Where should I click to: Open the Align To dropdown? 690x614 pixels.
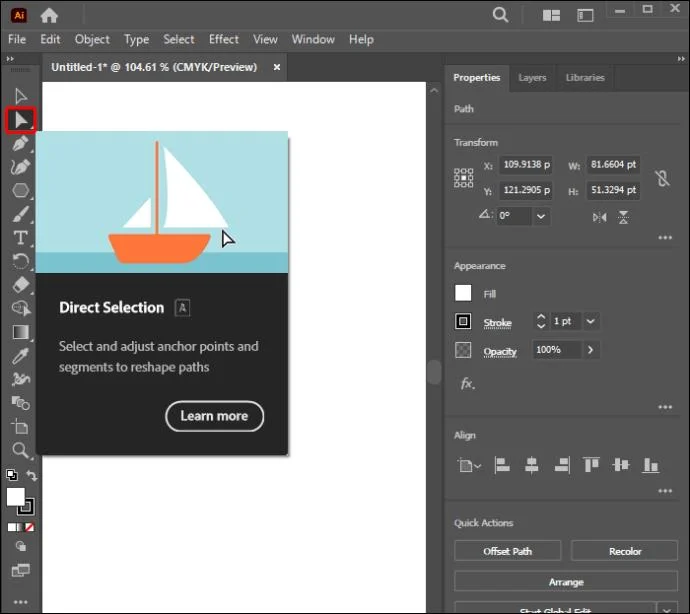coord(469,465)
